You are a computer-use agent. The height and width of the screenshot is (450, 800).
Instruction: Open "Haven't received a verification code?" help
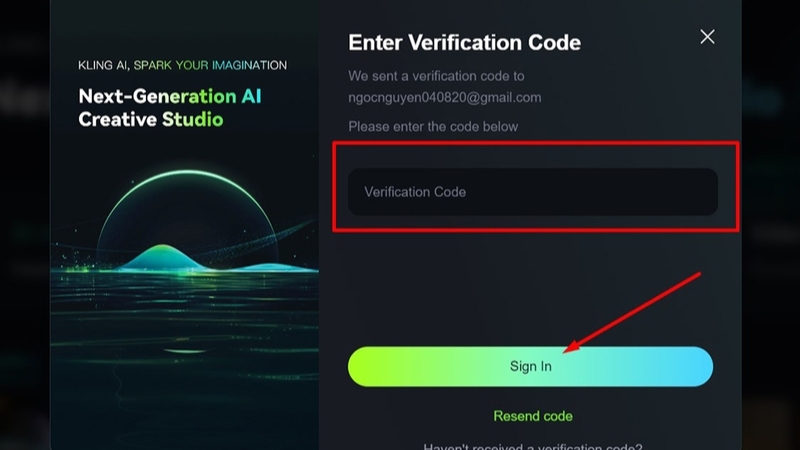(532, 446)
